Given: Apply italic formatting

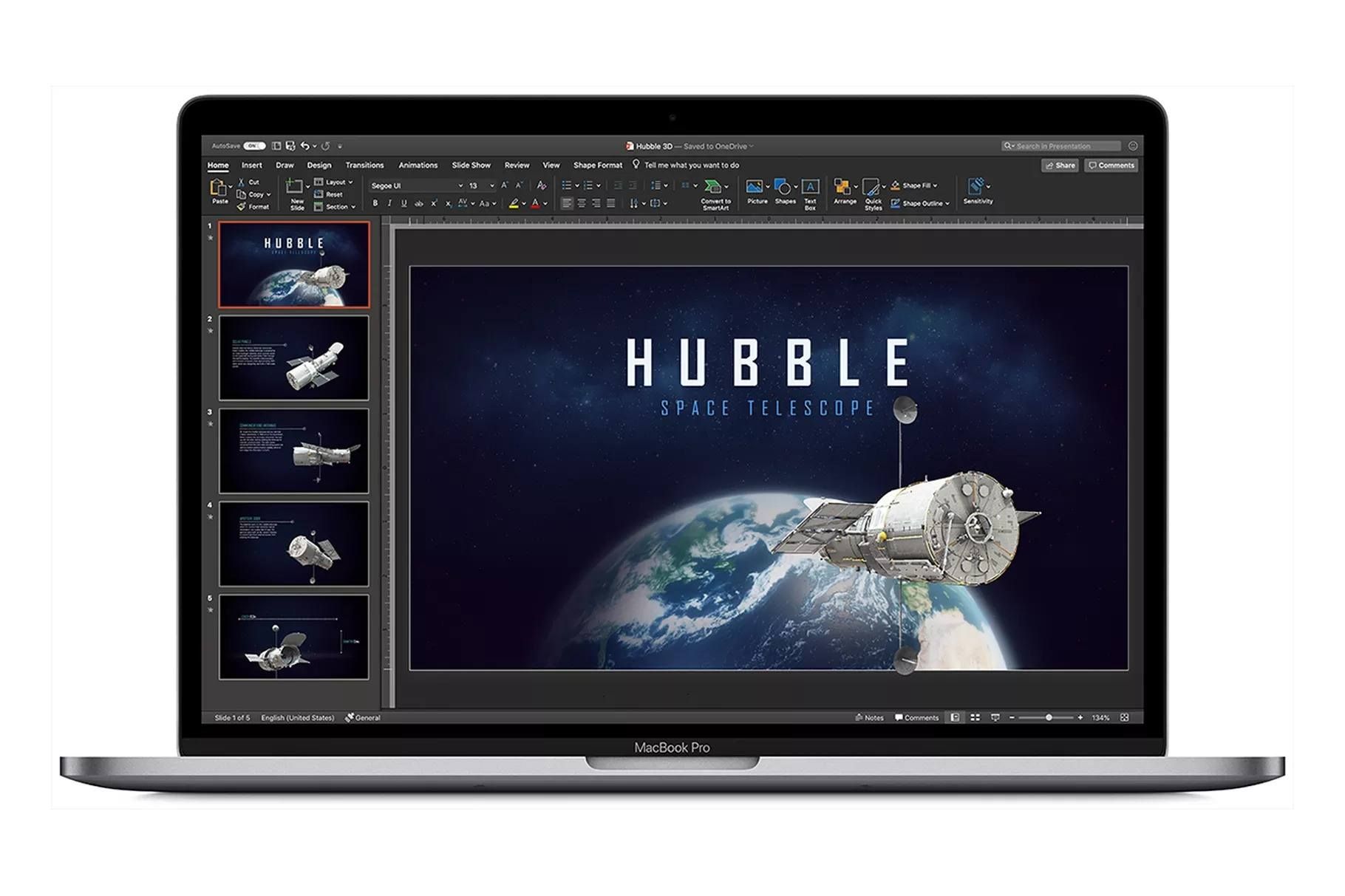Looking at the screenshot, I should click(389, 201).
